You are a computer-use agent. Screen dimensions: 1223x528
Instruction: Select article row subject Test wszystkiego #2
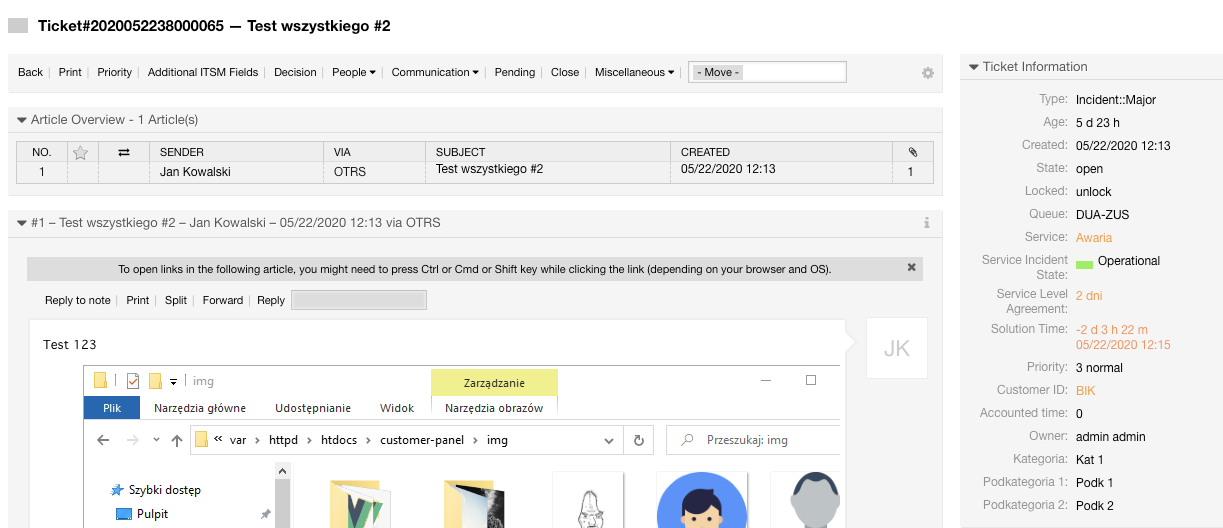coord(489,170)
